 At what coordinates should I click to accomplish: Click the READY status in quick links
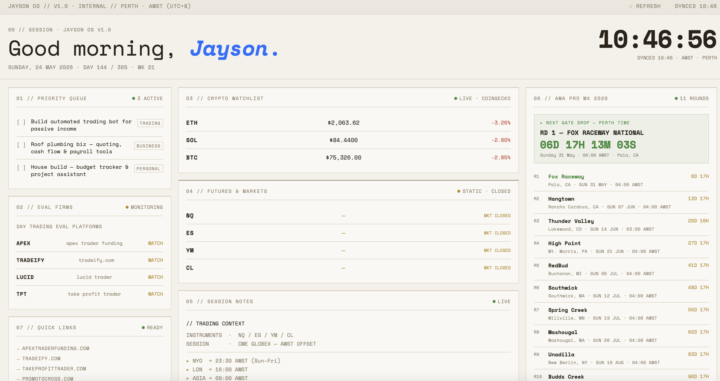tap(152, 327)
